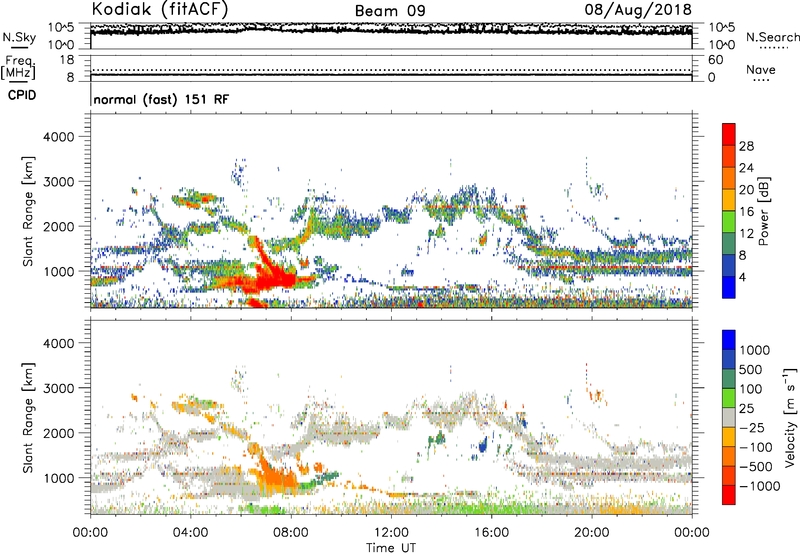Viewport: 800px width, 554px height.
Task: Click the '12:00' time tick label
Action: (x=391, y=533)
